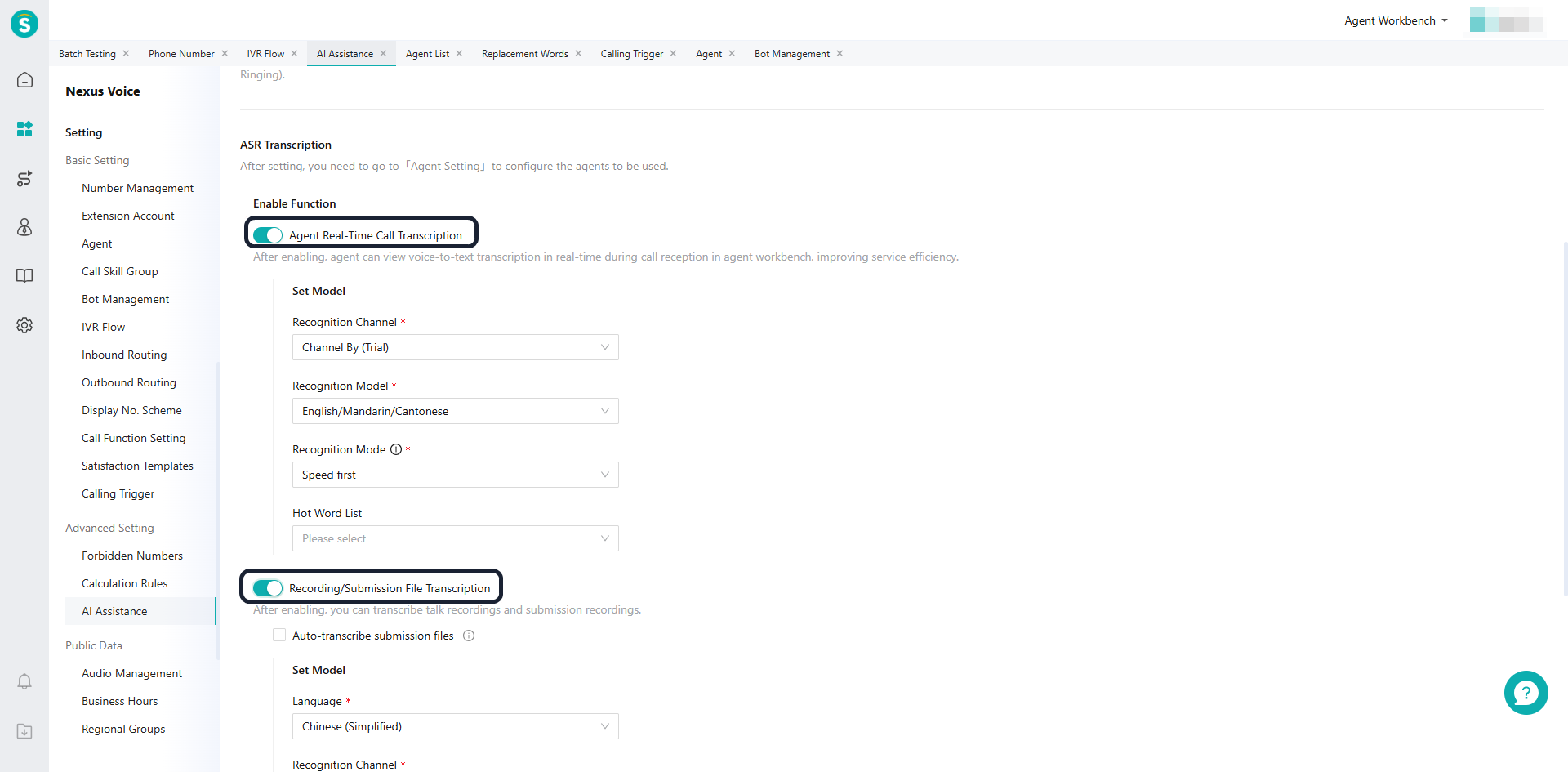Click the Basic Setting section header
This screenshot has width=1568, height=772.
point(97,160)
